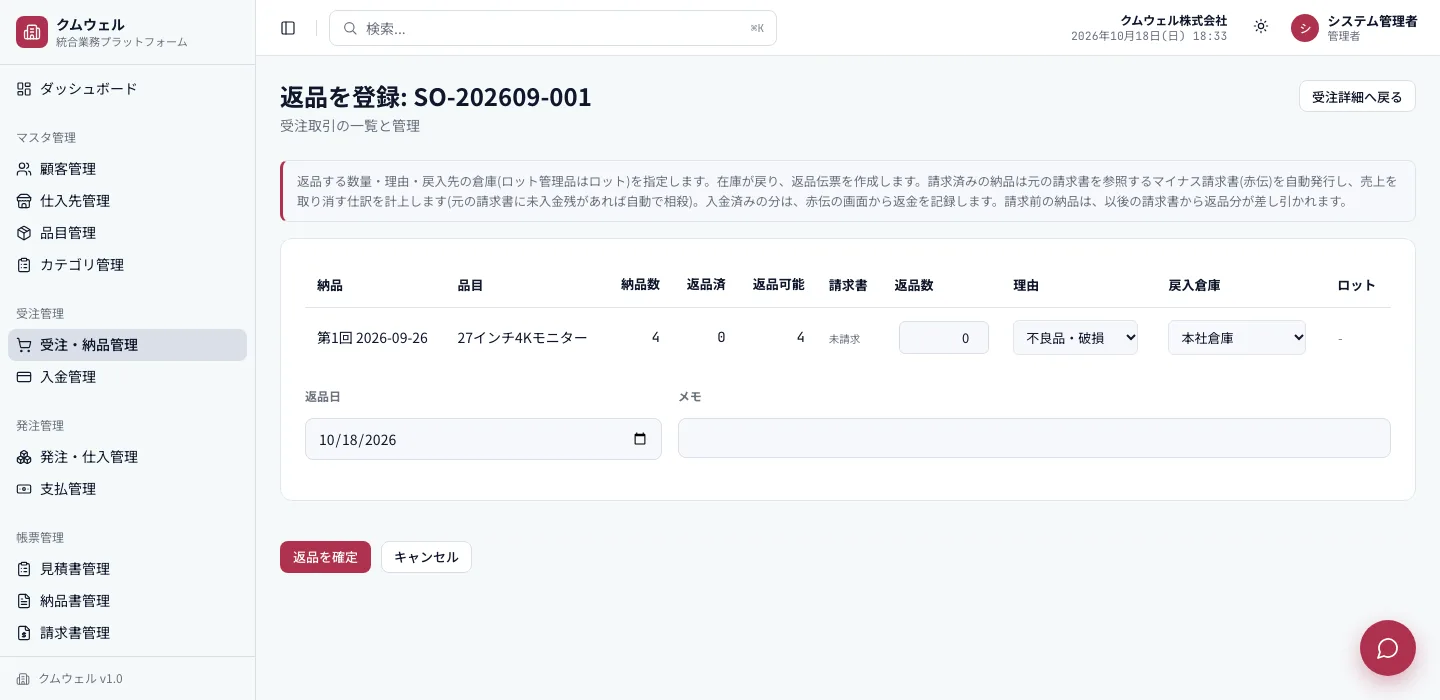Image resolution: width=1440 pixels, height=700 pixels.
Task: Open 納品書管理 page
Action: [127, 601]
